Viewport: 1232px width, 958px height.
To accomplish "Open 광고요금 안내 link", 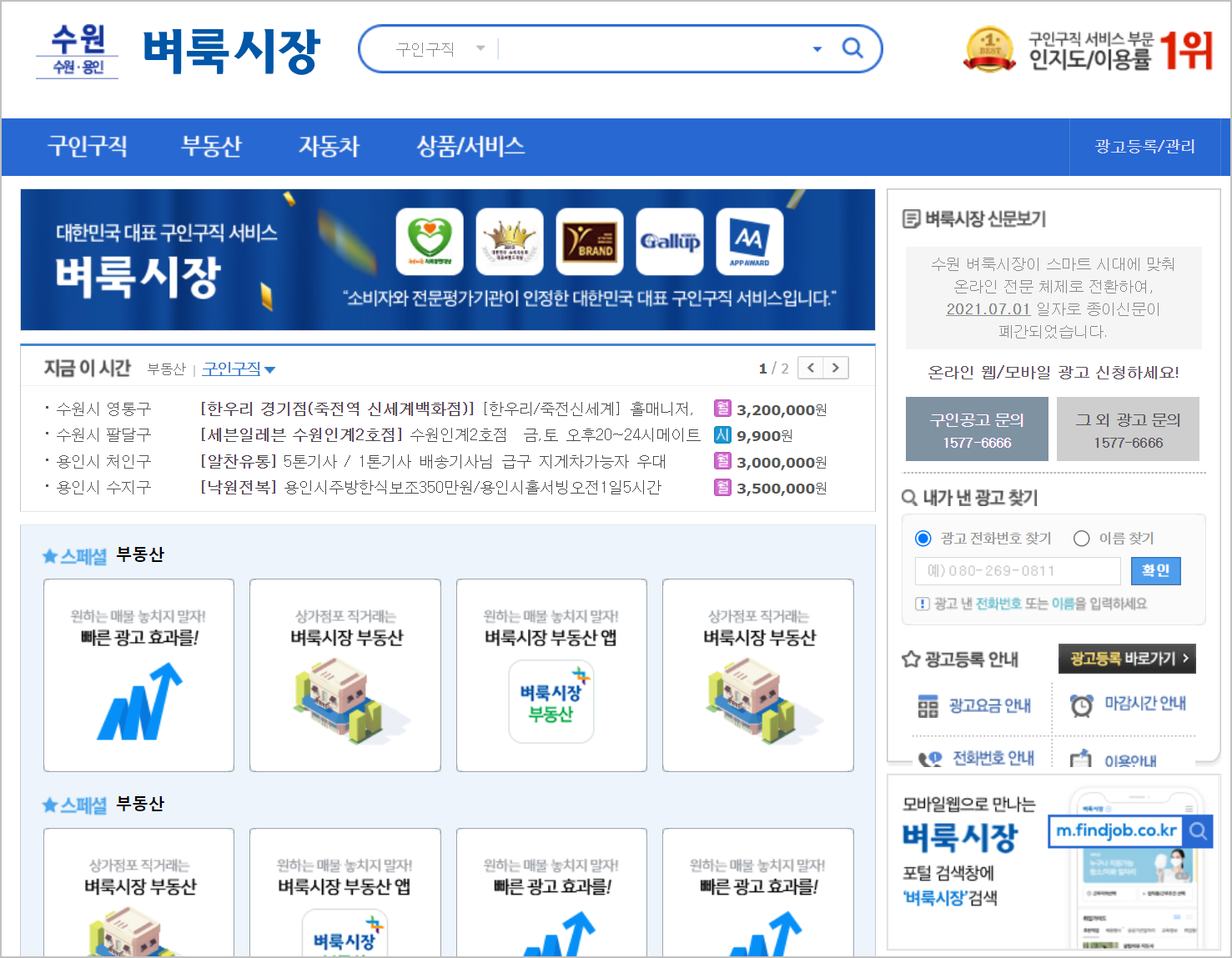I will coord(990,706).
